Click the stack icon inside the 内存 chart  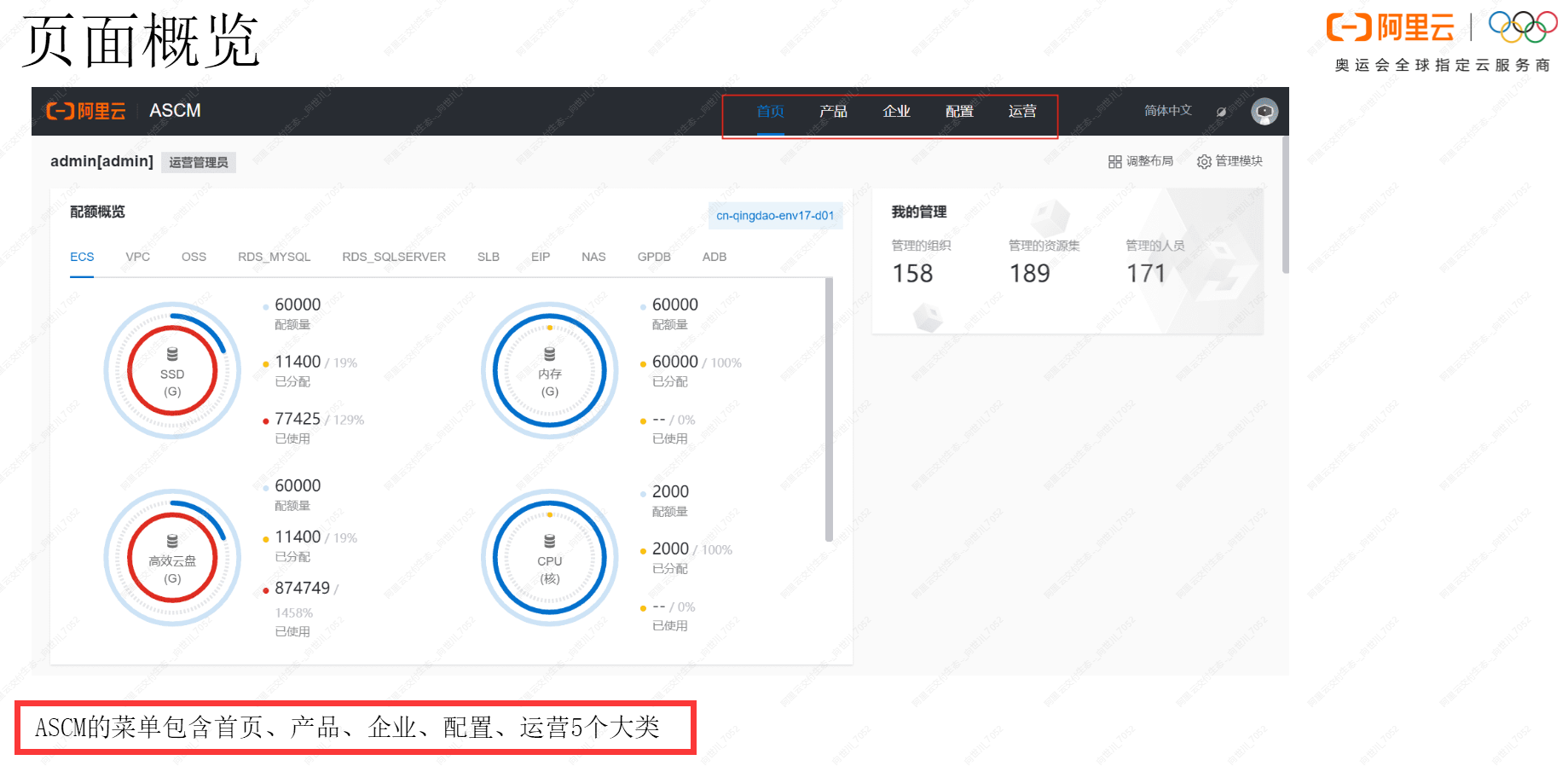(x=550, y=354)
